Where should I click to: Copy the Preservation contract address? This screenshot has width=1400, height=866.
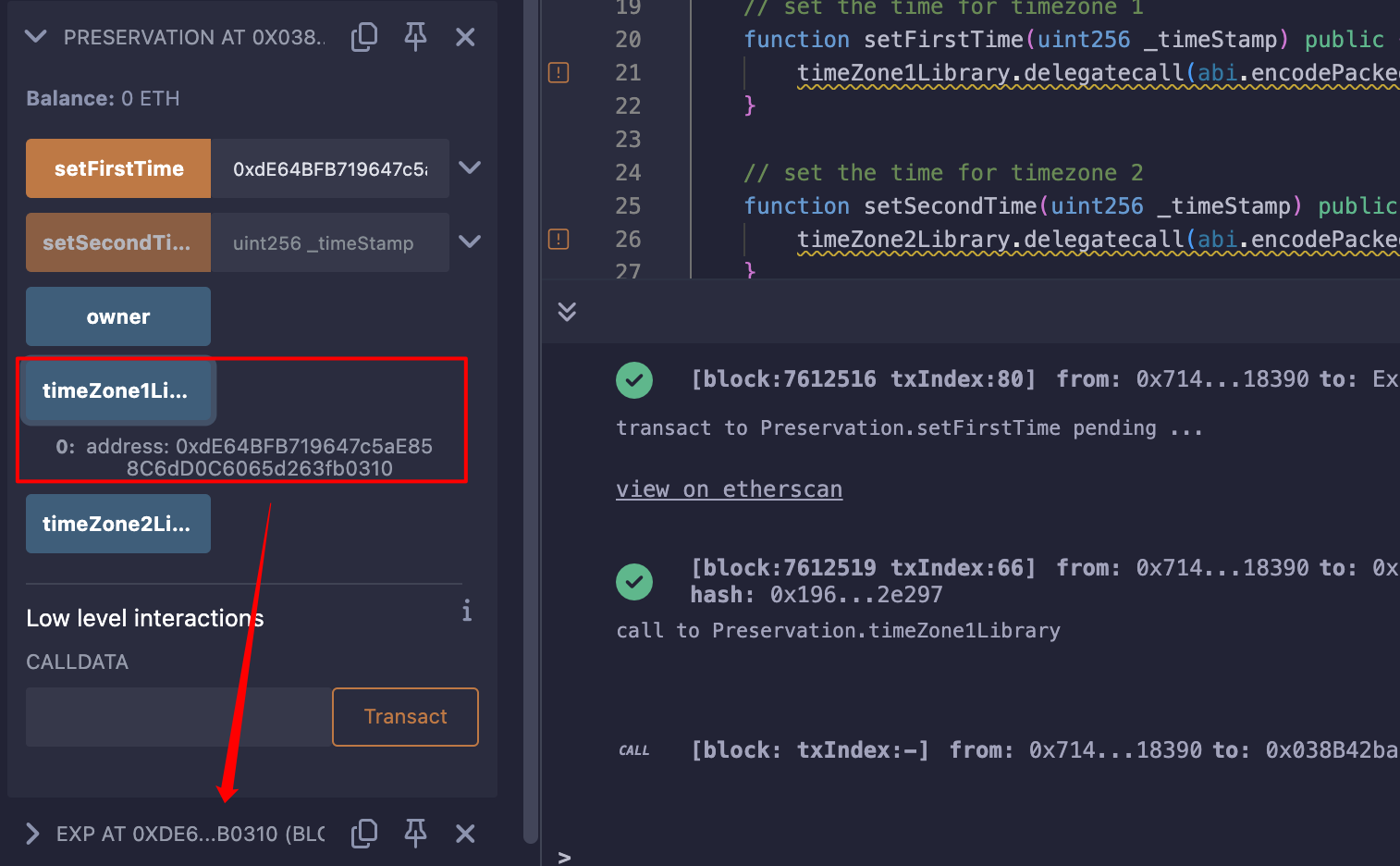pos(364,37)
